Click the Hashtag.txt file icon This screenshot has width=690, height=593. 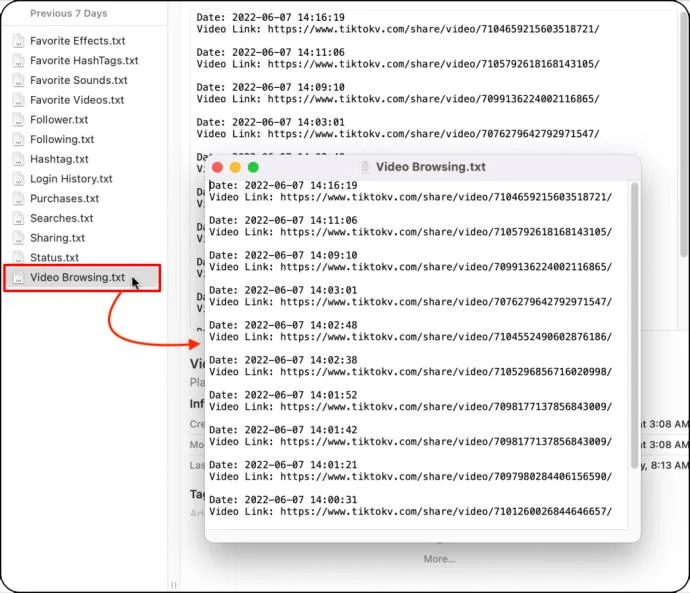18,159
